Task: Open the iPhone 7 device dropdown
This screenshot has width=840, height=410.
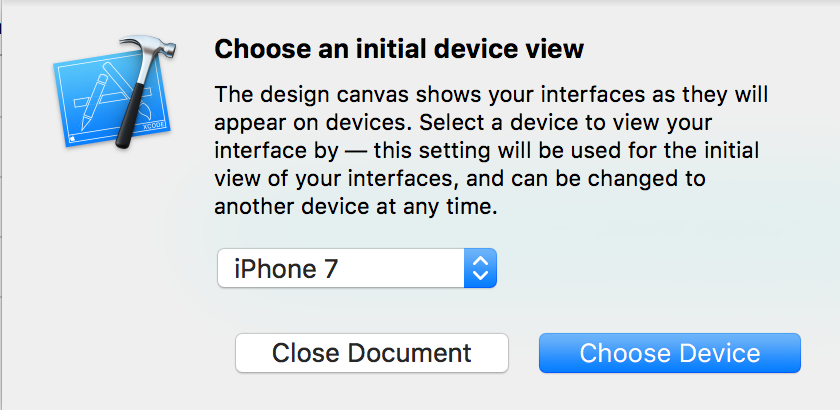Action: click(x=357, y=268)
